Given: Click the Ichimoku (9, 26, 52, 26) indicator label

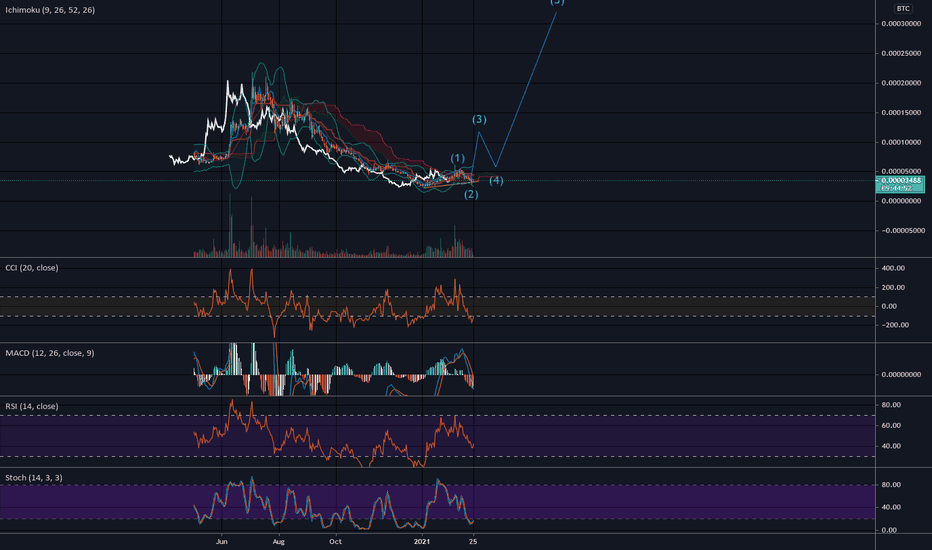Looking at the screenshot, I should click(x=50, y=10).
